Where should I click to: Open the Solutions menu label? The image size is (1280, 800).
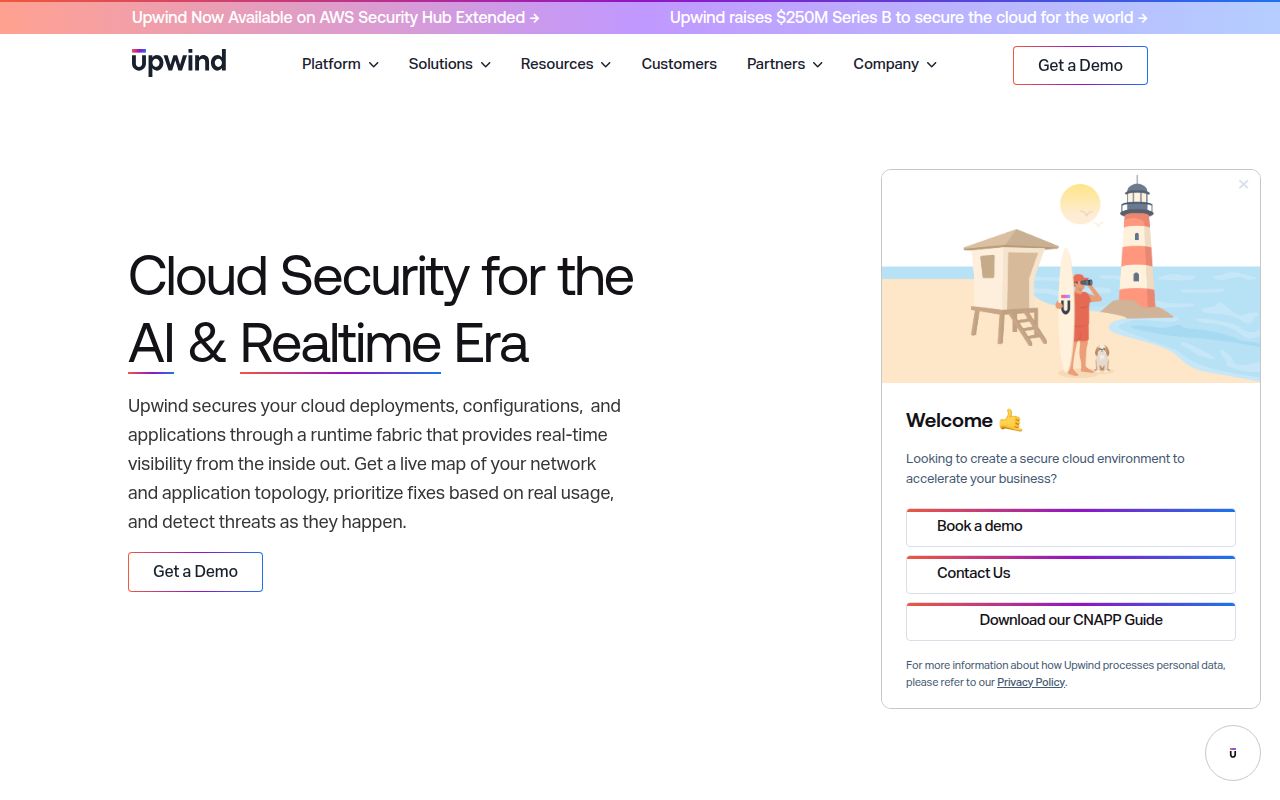click(440, 64)
